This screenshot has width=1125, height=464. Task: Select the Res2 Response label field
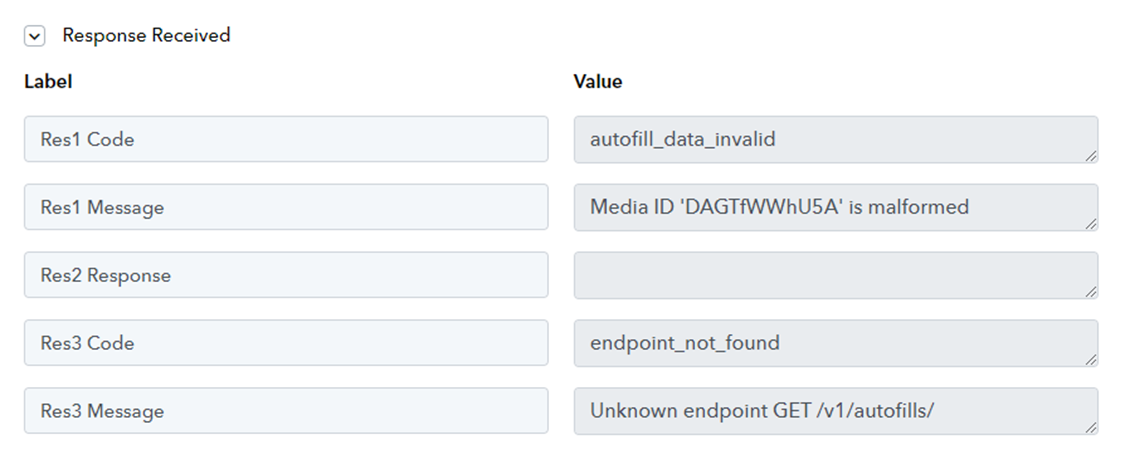(286, 275)
